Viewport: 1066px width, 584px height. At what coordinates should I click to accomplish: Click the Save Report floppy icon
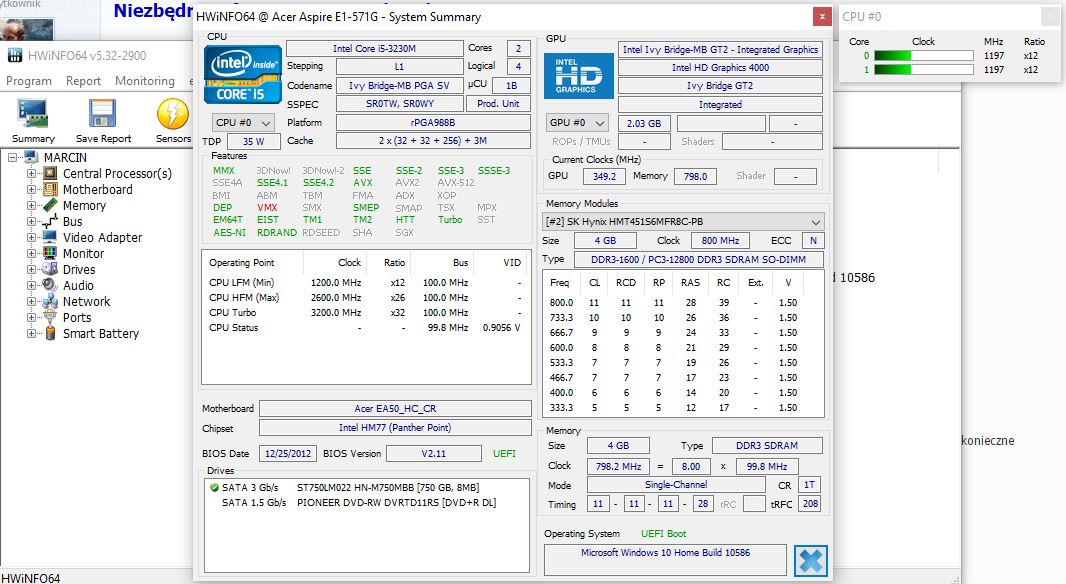click(x=103, y=114)
